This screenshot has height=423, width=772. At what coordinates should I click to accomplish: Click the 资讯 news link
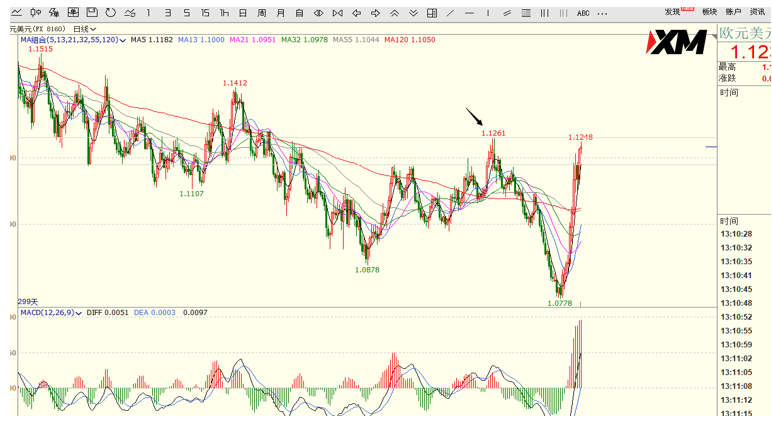[x=758, y=12]
